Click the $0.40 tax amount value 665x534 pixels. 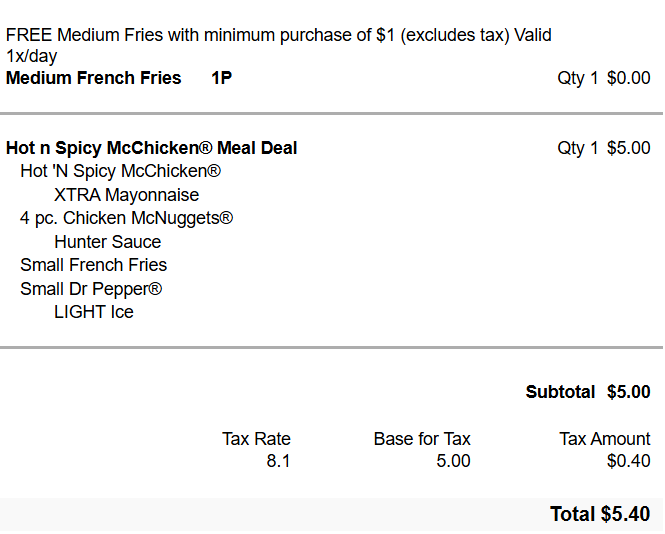pos(629,461)
